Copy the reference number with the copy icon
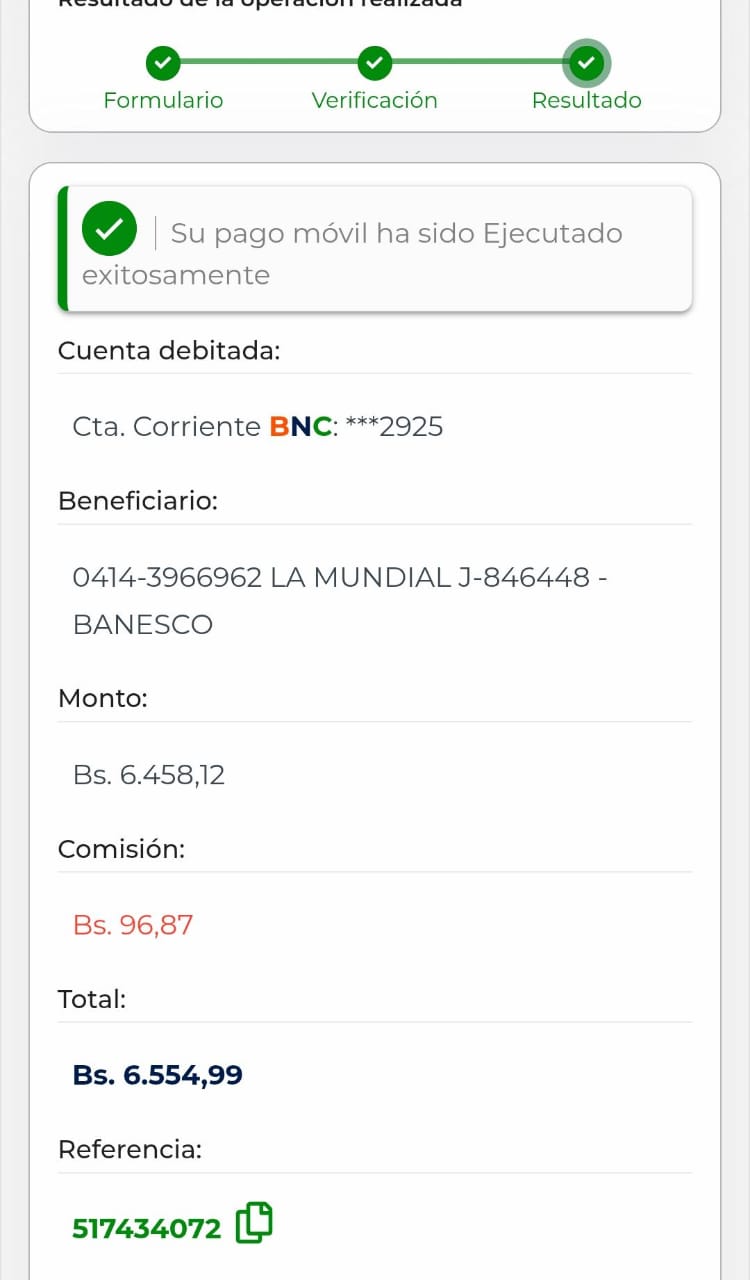750x1280 pixels. click(x=254, y=1223)
